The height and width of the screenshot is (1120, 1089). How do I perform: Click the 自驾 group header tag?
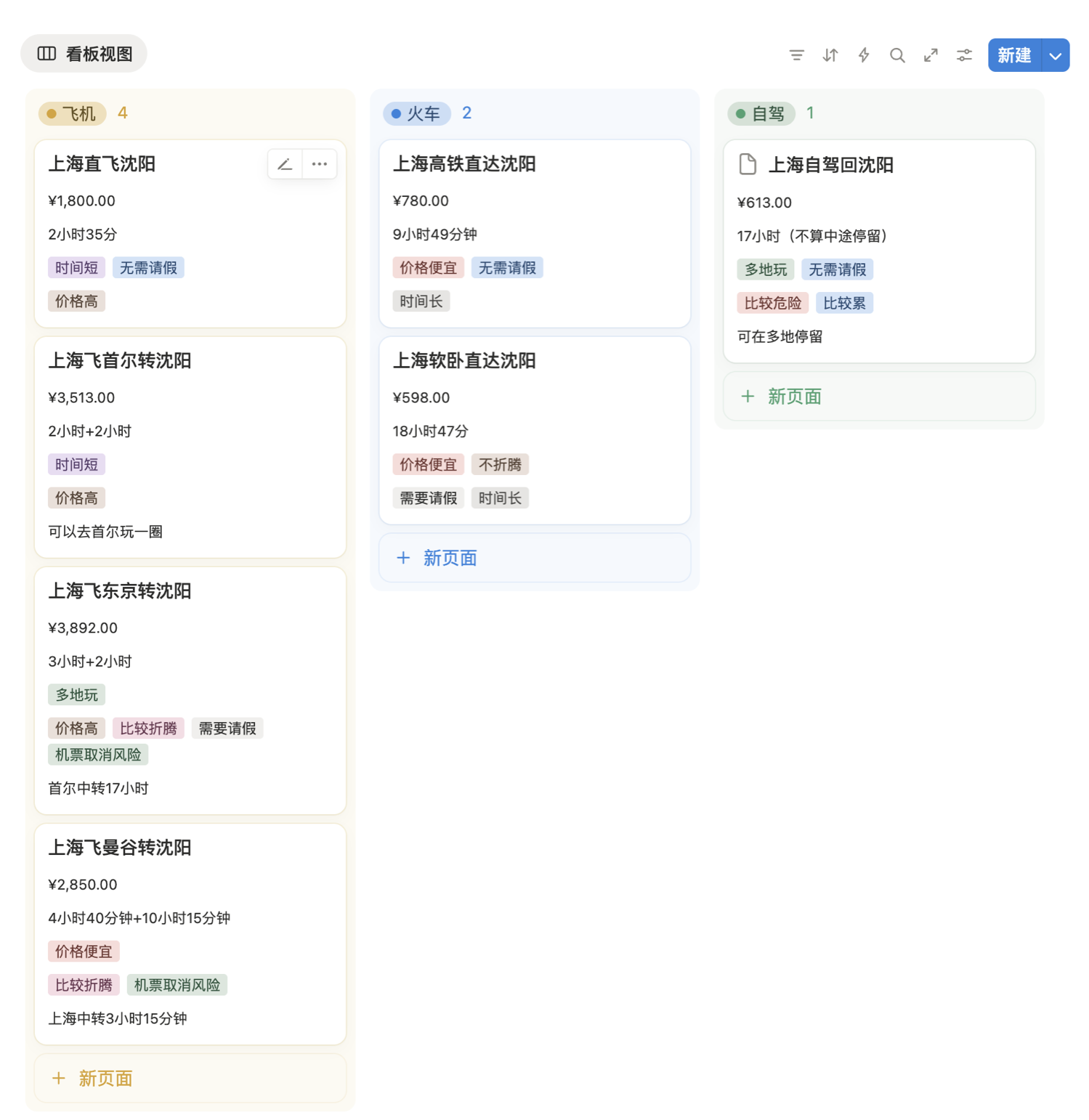[x=761, y=113]
